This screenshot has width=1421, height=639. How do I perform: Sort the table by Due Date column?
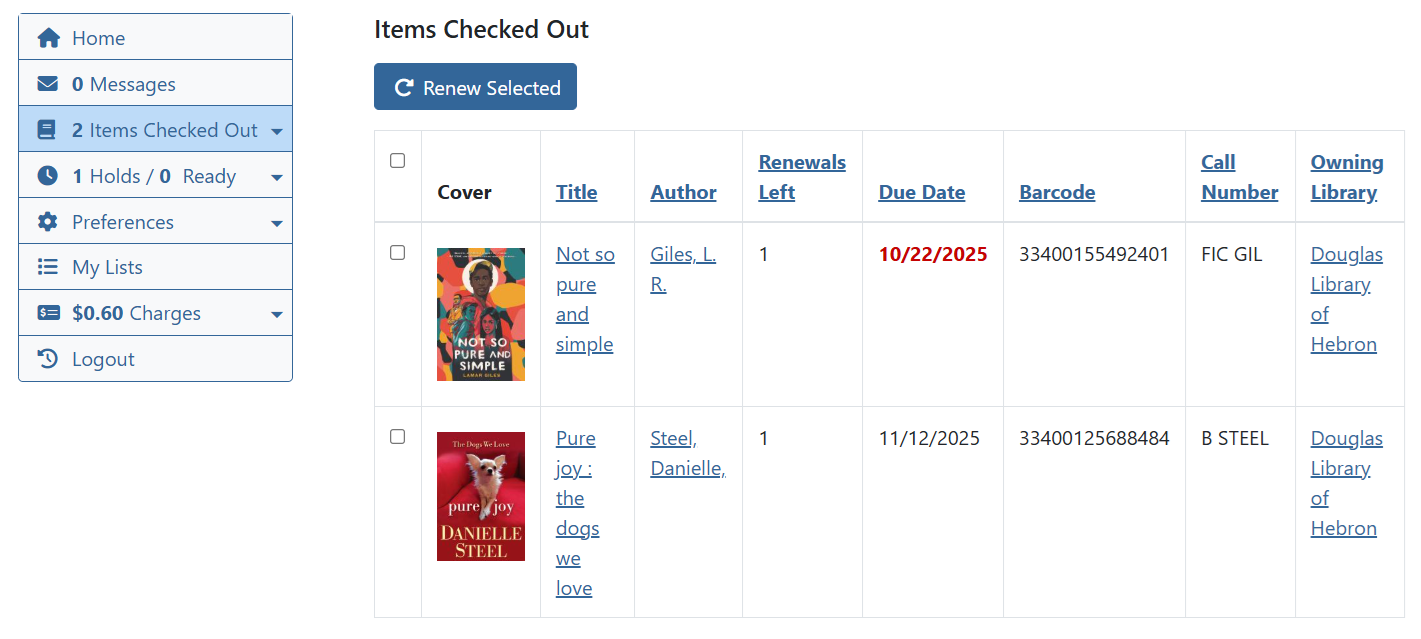(x=921, y=192)
